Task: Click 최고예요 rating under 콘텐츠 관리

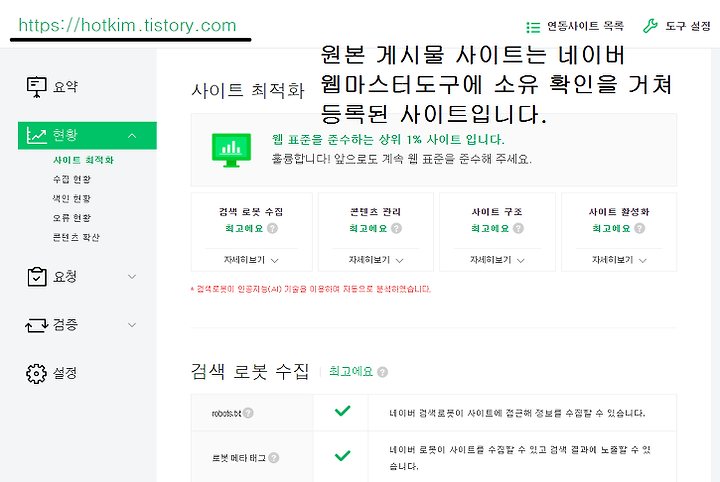Action: point(368,228)
